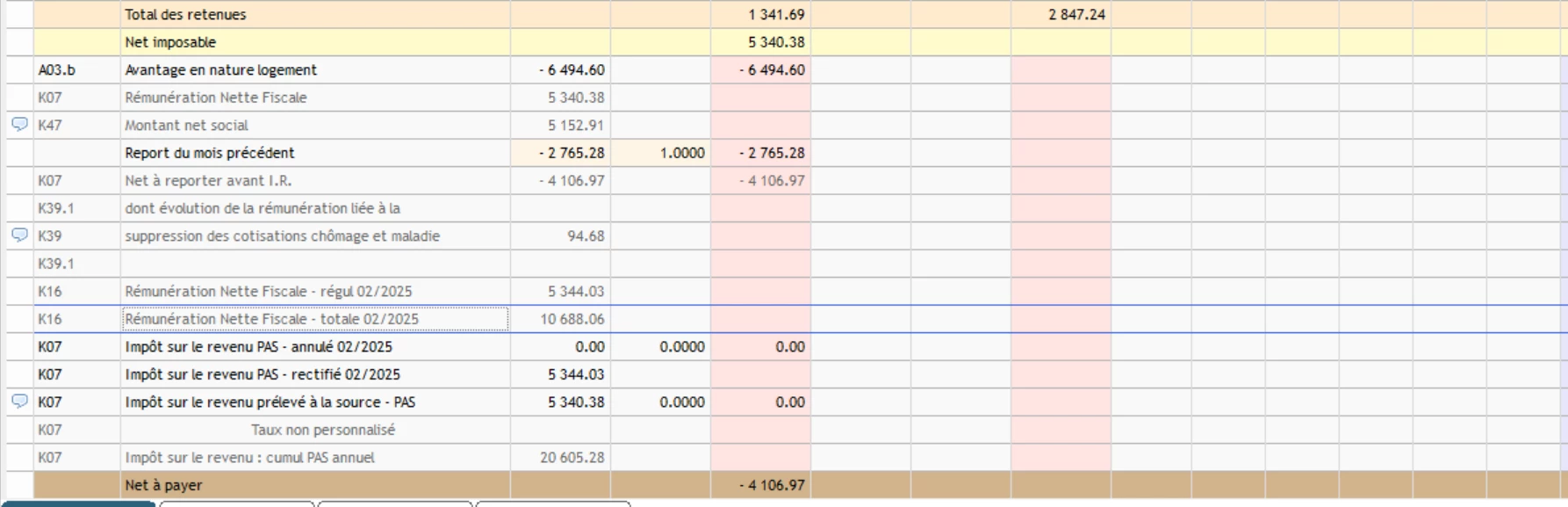This screenshot has height=507, width=1568.
Task: Select 'dont évolution de la rémunération liée à la'
Action: pyautogui.click(x=263, y=208)
